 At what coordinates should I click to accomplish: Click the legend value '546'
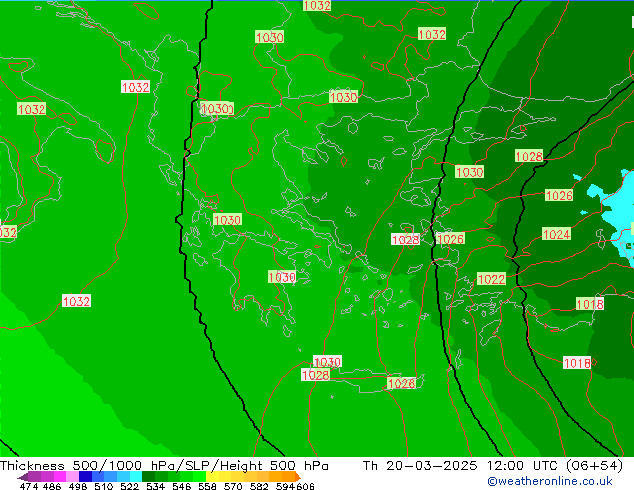tap(181, 486)
